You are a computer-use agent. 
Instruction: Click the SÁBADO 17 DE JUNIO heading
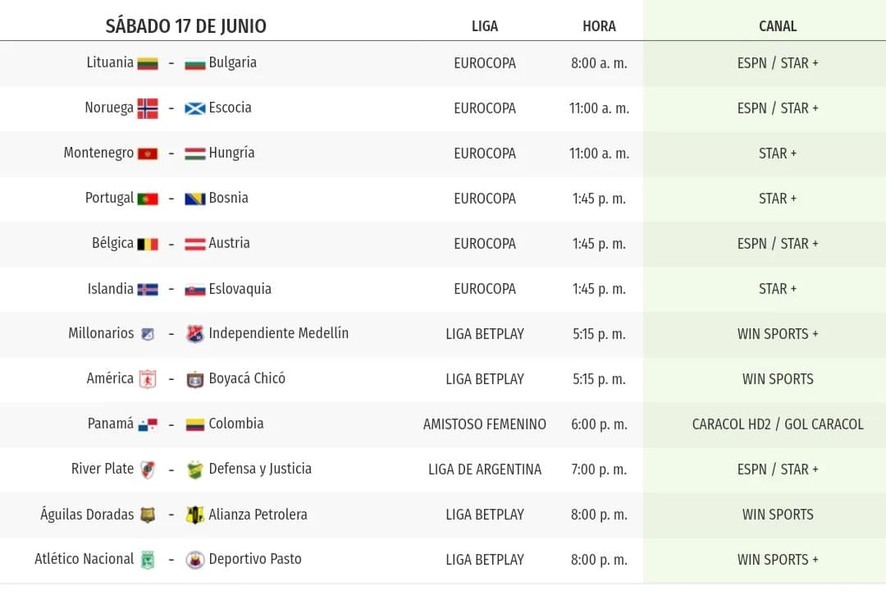(186, 26)
